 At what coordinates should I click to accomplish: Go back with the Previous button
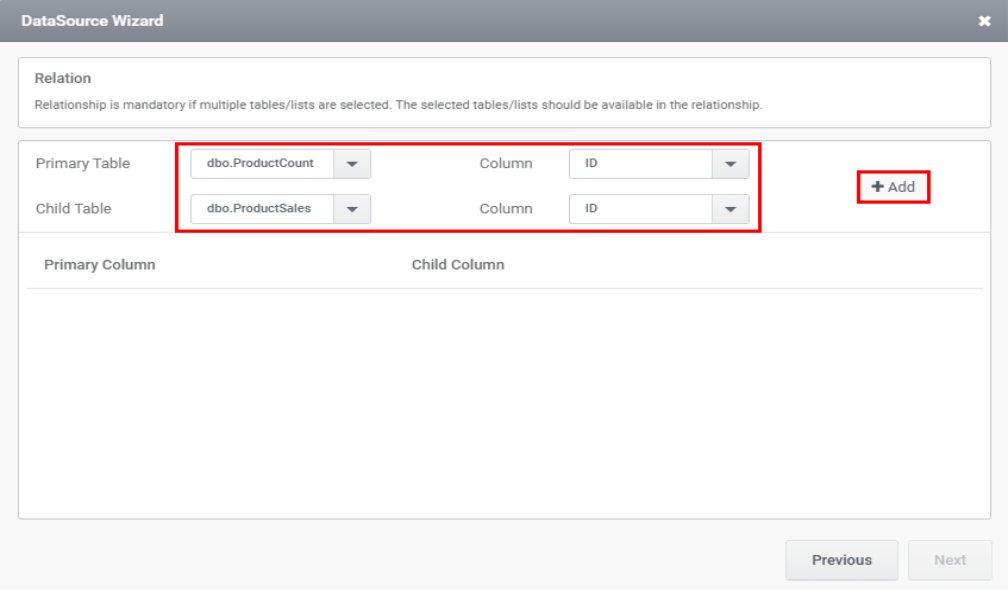coord(841,560)
